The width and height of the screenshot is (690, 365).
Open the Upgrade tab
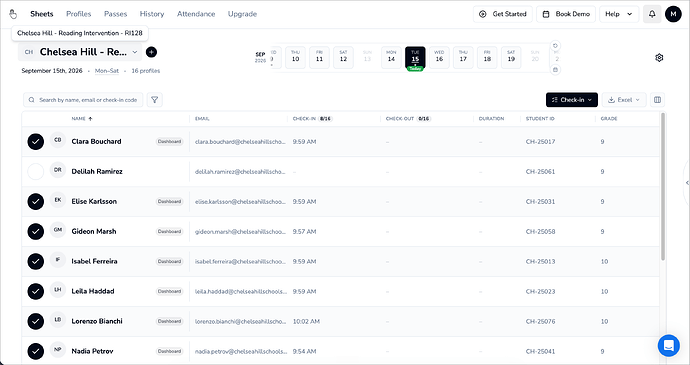[242, 14]
